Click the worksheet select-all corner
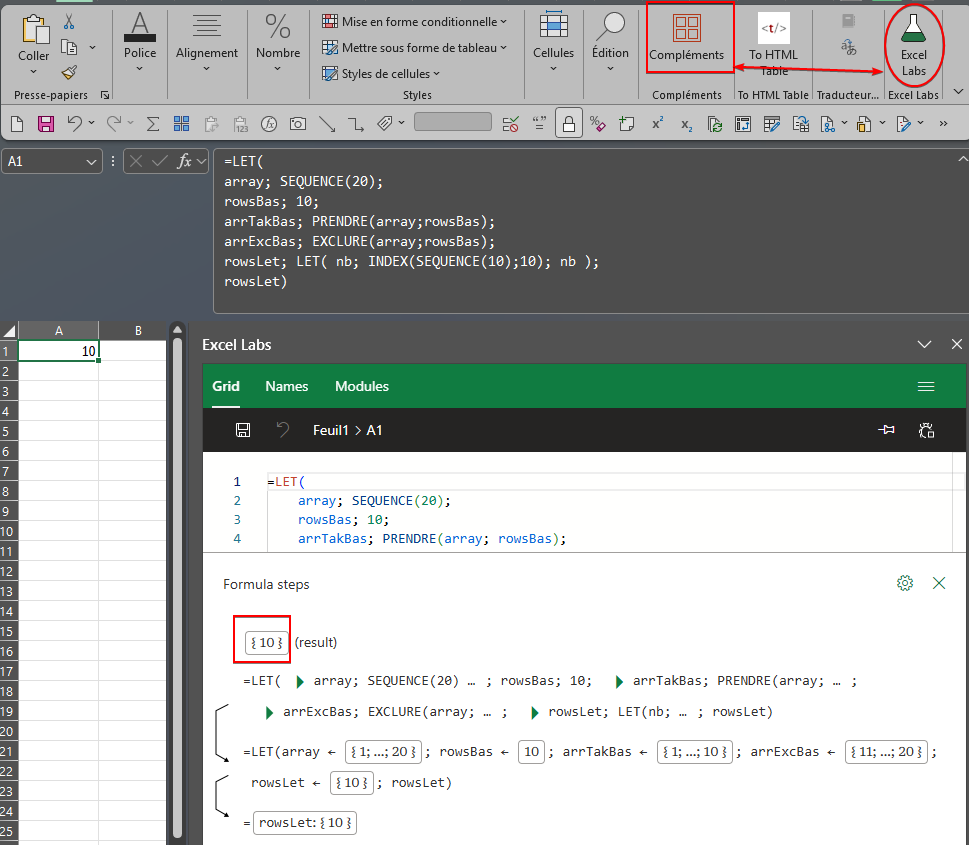The image size is (969, 845). (9, 331)
